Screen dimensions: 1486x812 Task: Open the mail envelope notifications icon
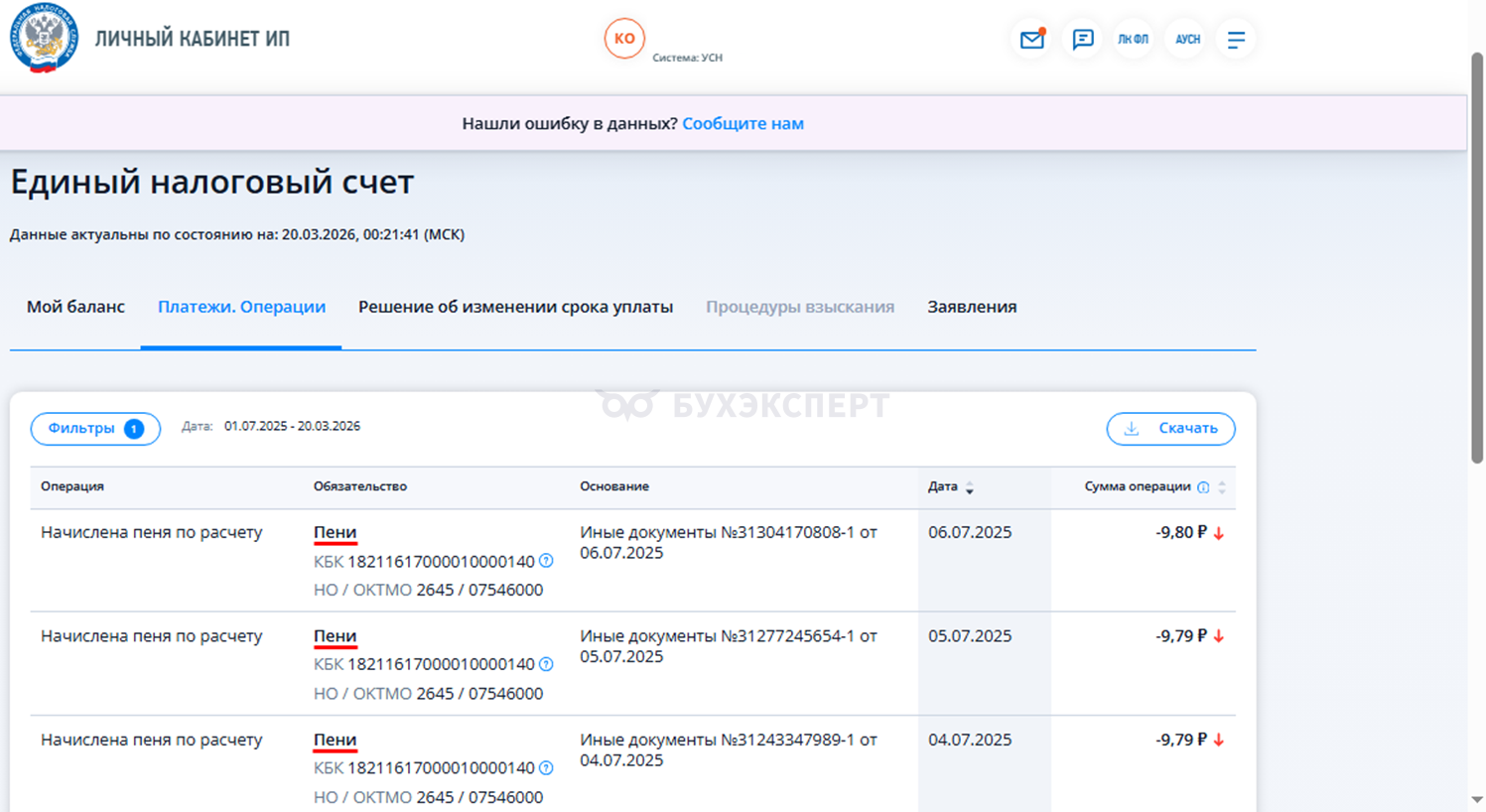1032,40
